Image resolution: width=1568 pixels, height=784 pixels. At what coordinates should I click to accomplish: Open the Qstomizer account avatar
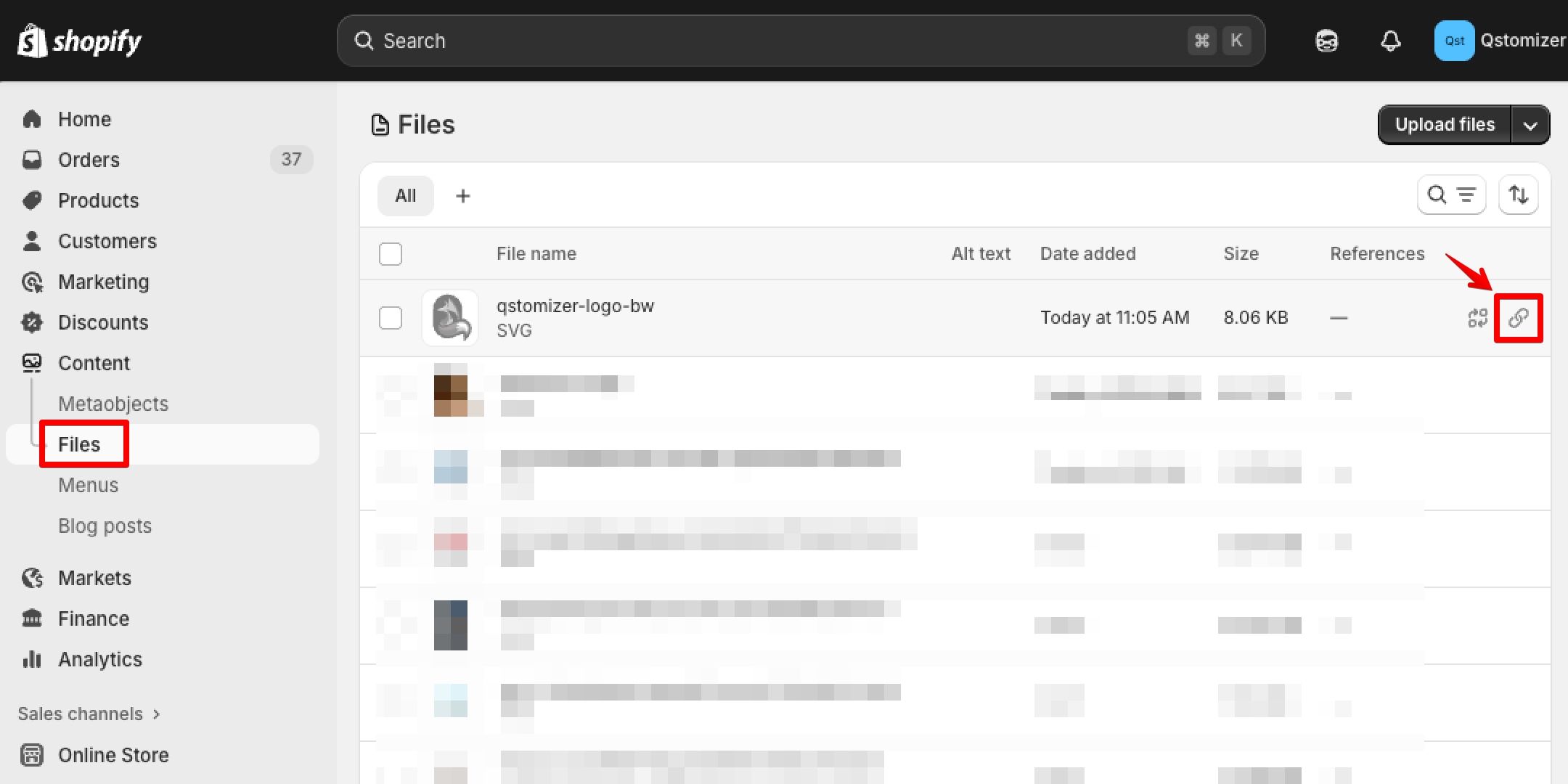(1454, 41)
